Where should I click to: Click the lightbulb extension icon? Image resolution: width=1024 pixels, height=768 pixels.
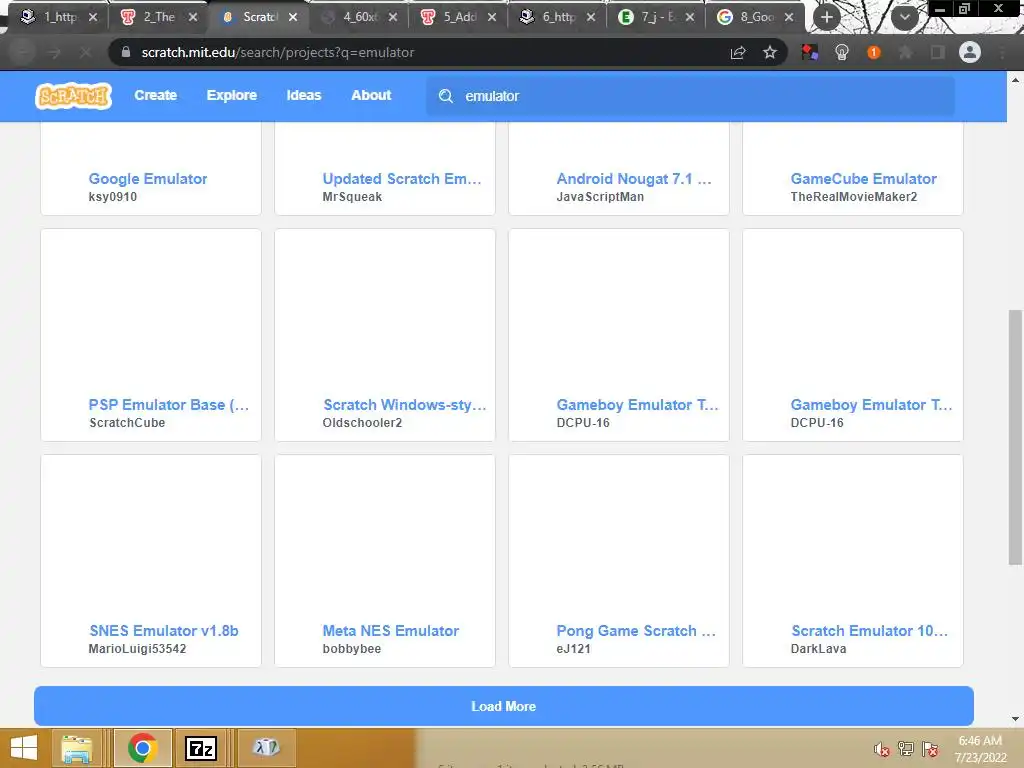pos(842,52)
